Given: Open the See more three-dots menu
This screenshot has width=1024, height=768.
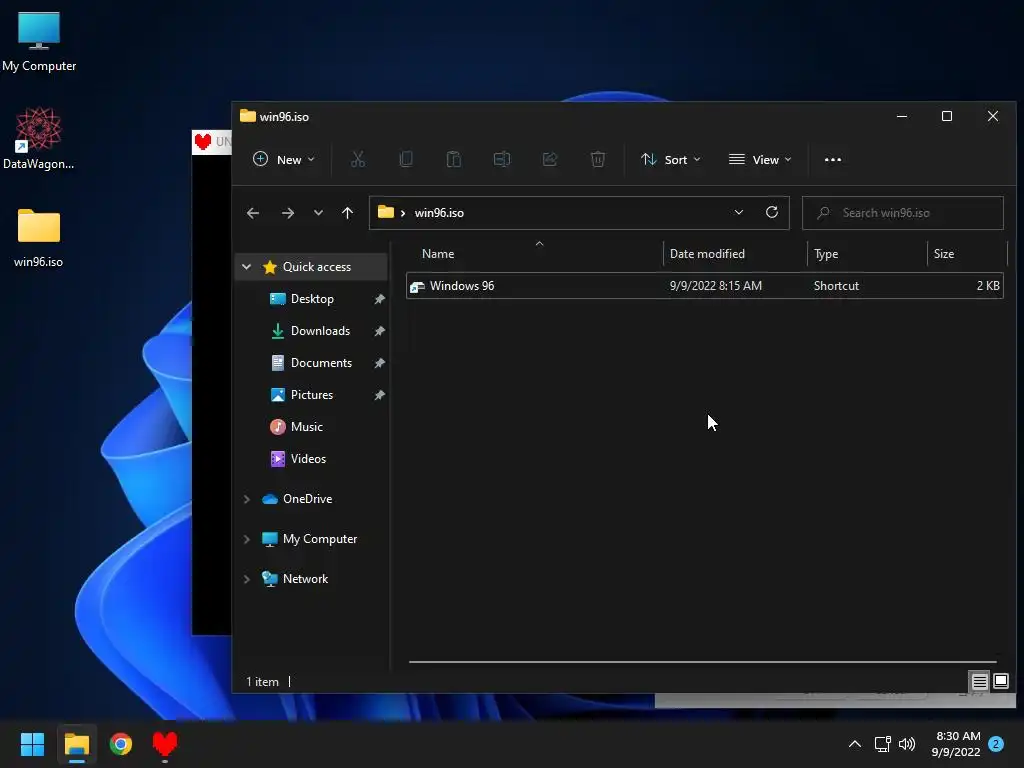Looking at the screenshot, I should coord(833,159).
